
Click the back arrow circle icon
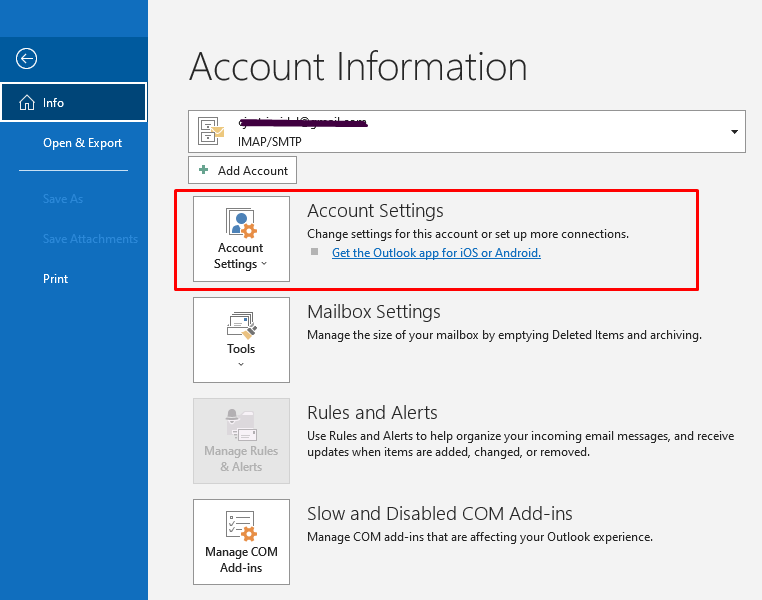point(26,59)
